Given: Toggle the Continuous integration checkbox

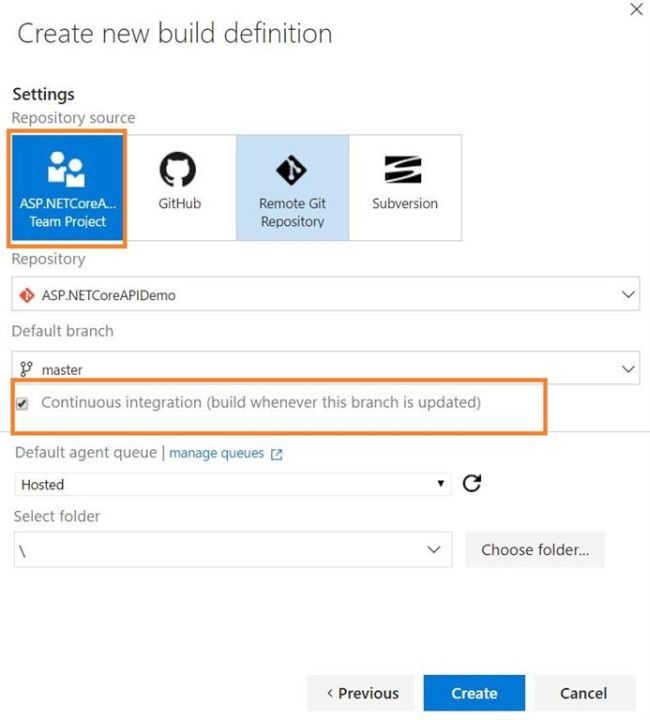Looking at the screenshot, I should coord(23,403).
